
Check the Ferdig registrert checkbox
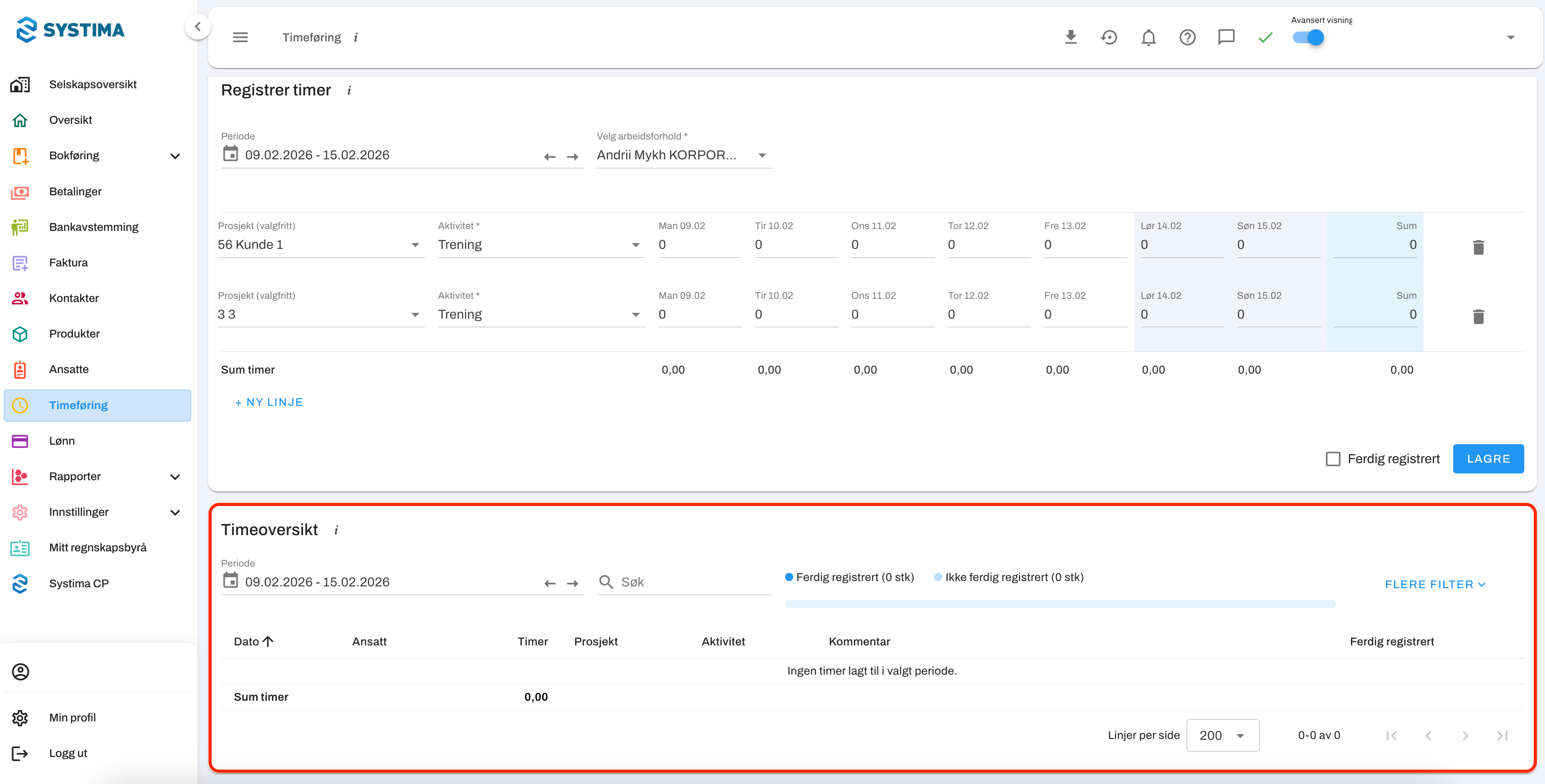pos(1333,459)
